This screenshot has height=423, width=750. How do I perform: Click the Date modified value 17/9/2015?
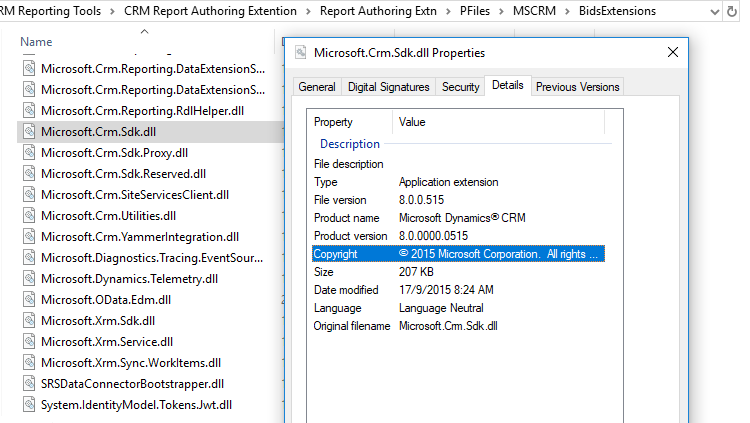coord(446,290)
